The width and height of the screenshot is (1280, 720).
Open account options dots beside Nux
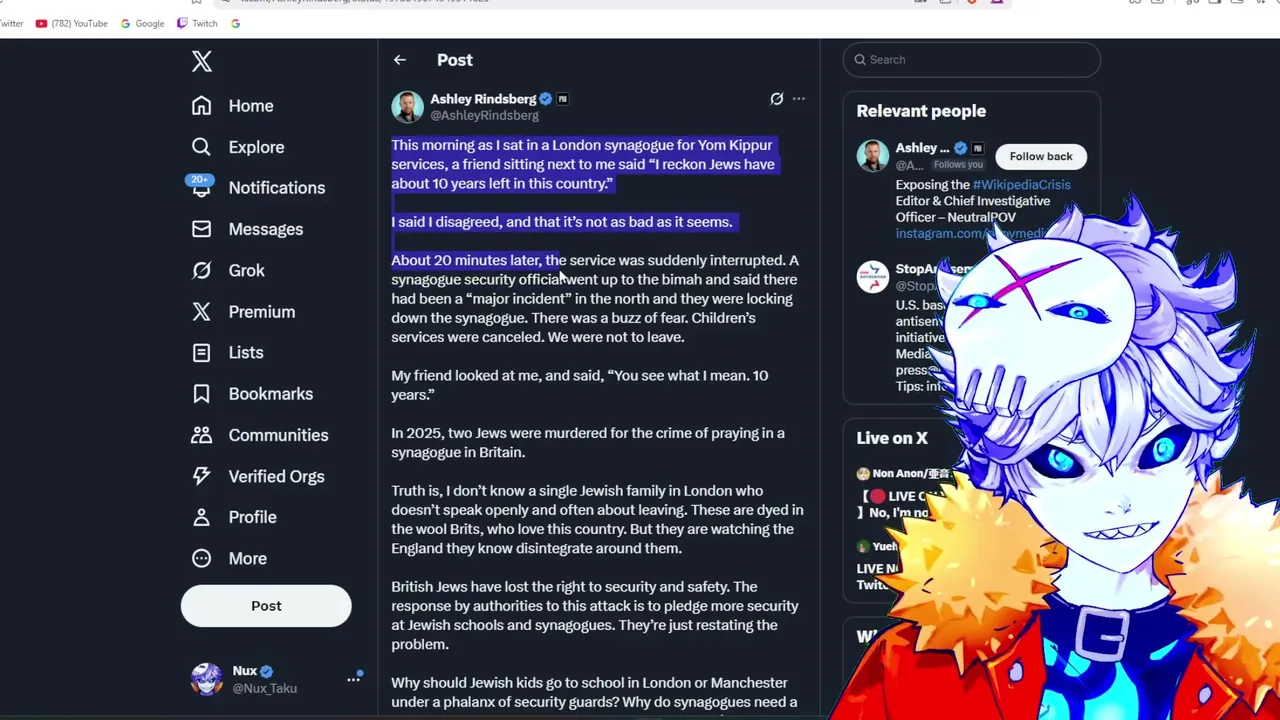(x=354, y=679)
